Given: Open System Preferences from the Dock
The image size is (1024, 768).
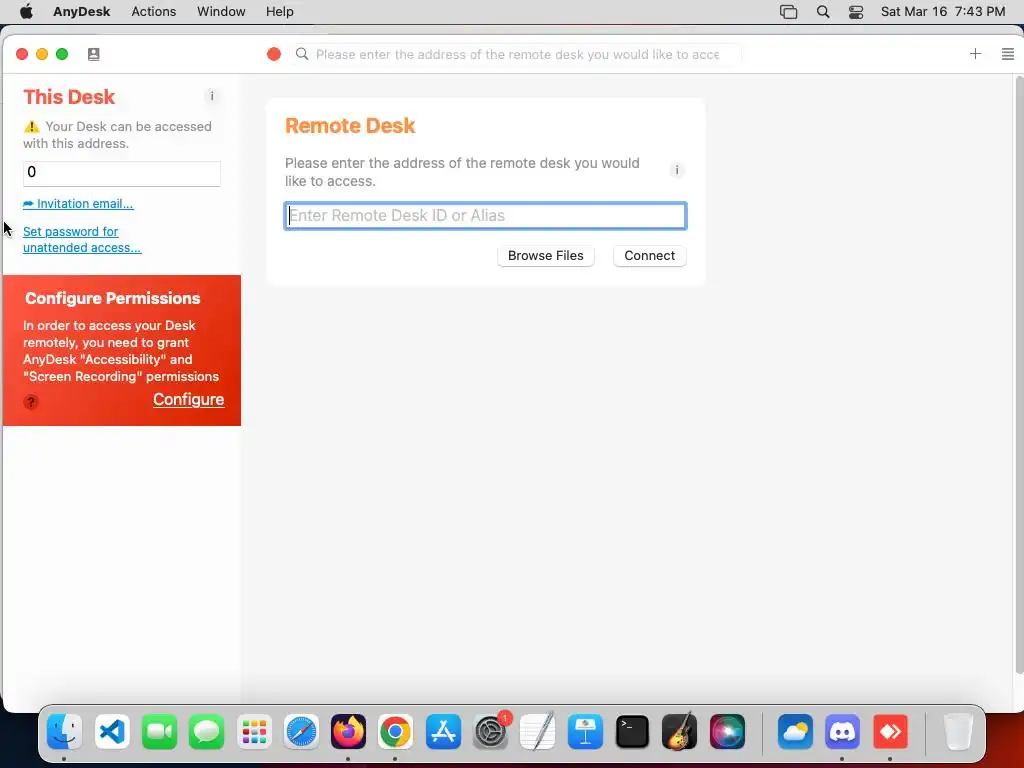Looking at the screenshot, I should pos(490,731).
